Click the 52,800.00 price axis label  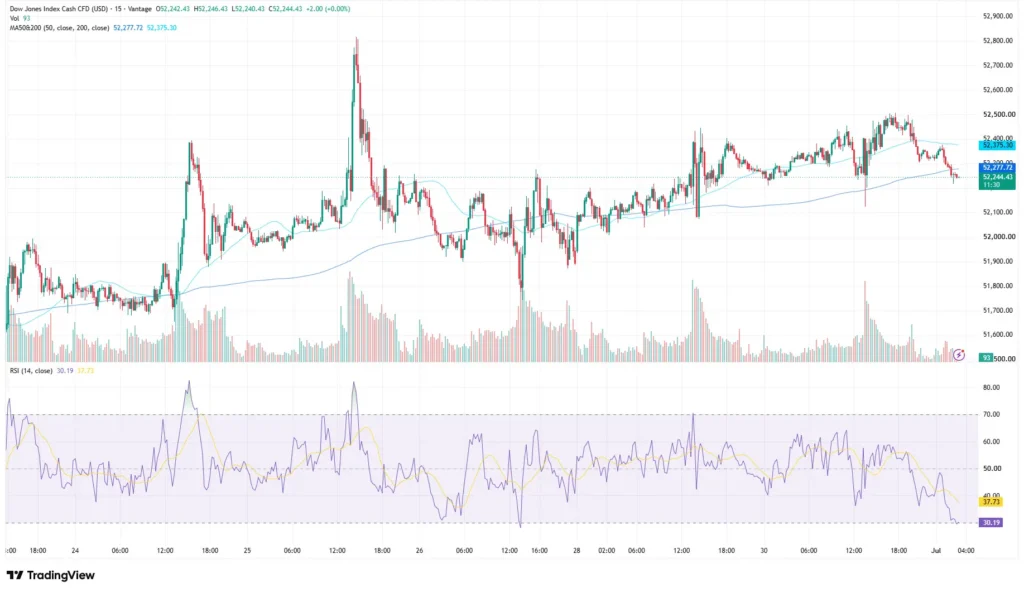click(x=999, y=41)
